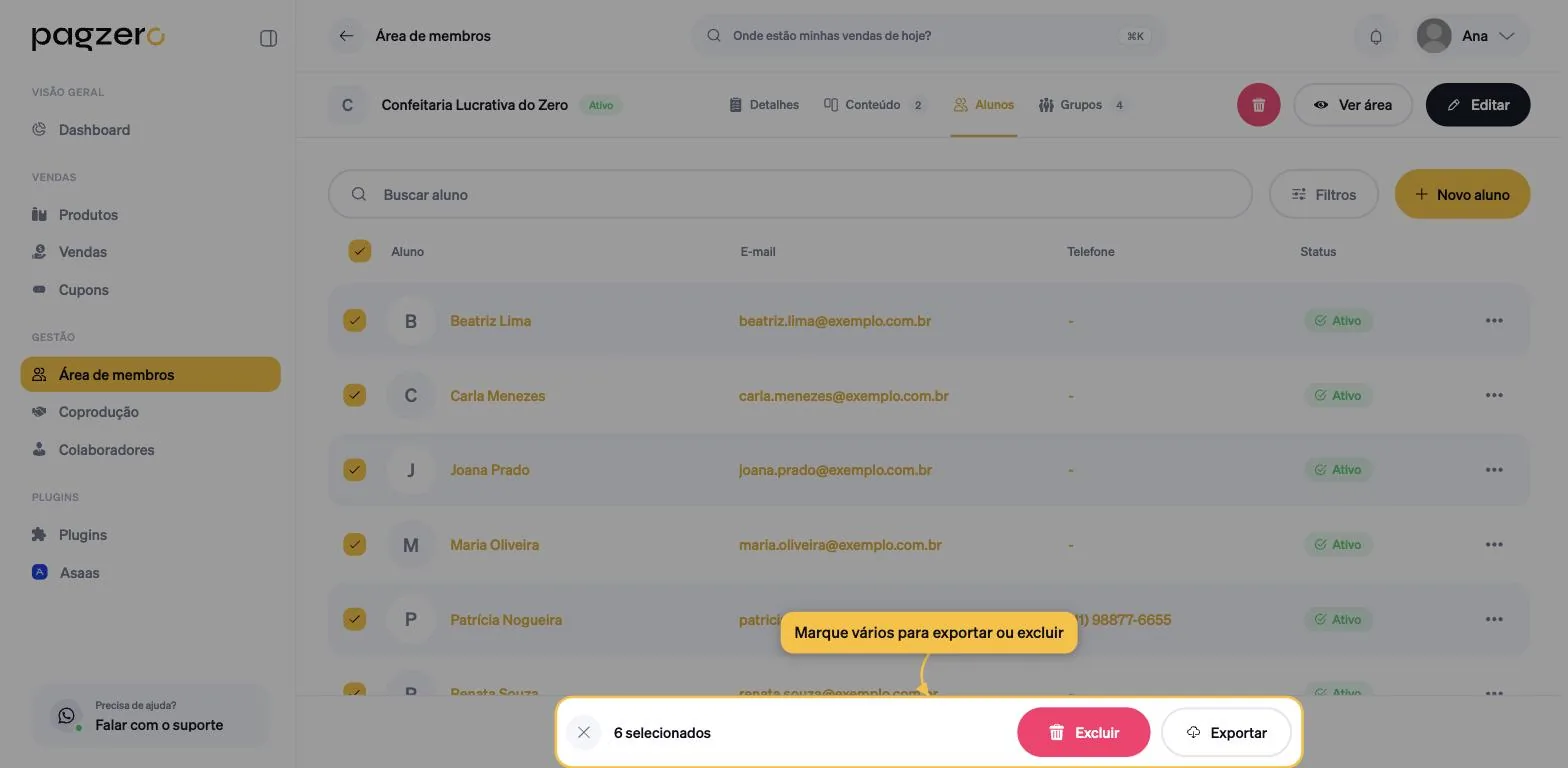Collapse the sidebar with the panel icon
This screenshot has height=768, width=1568.
[x=268, y=38]
